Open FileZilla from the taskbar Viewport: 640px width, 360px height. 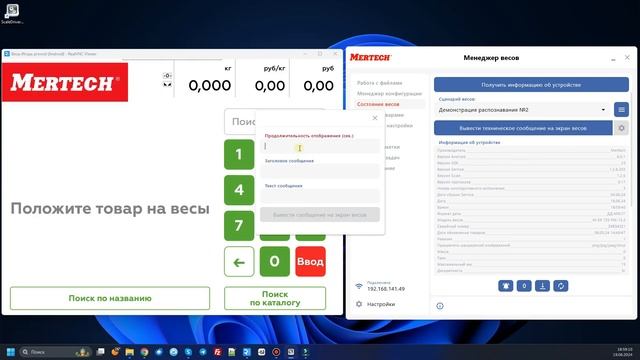[x=218, y=352]
